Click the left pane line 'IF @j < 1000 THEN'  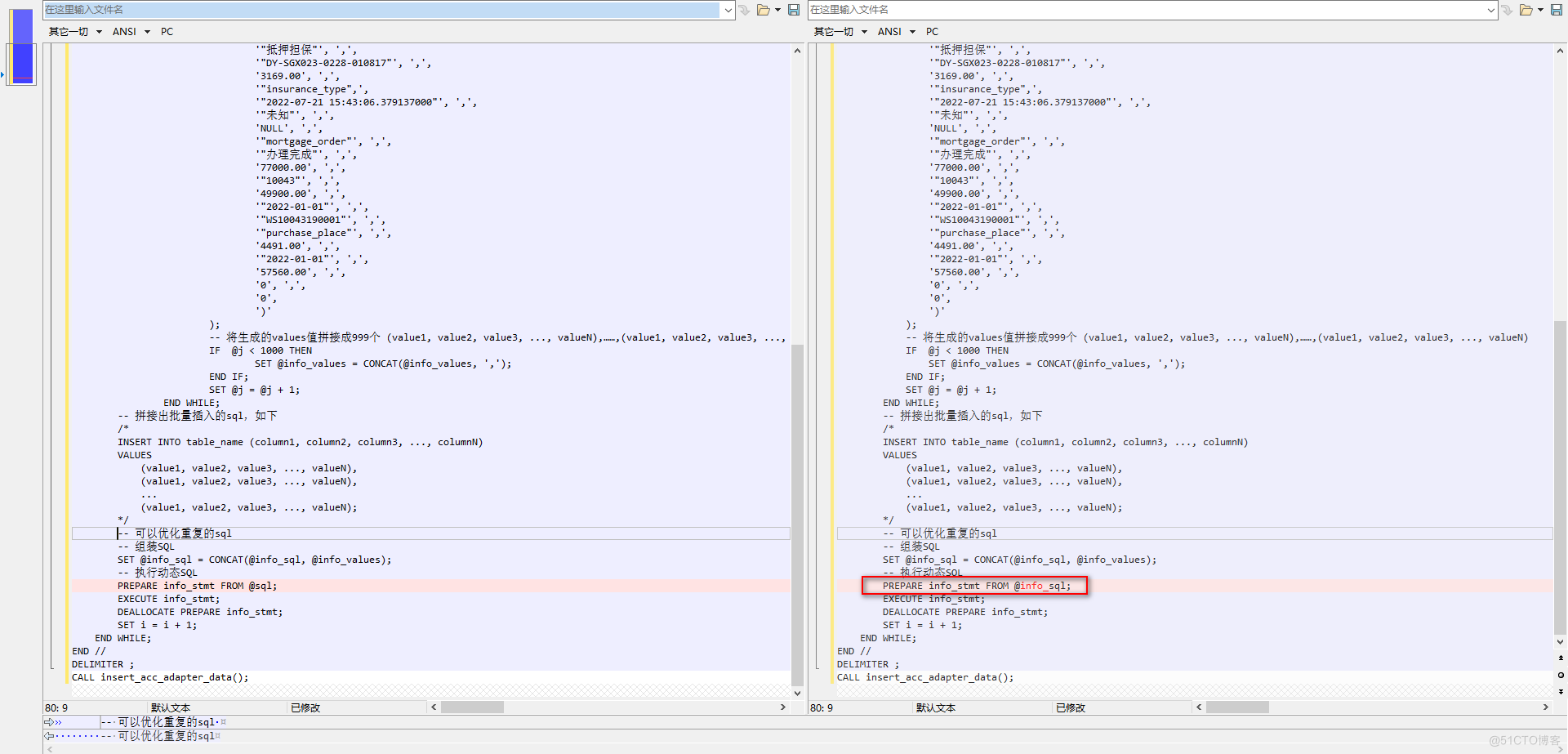(261, 350)
